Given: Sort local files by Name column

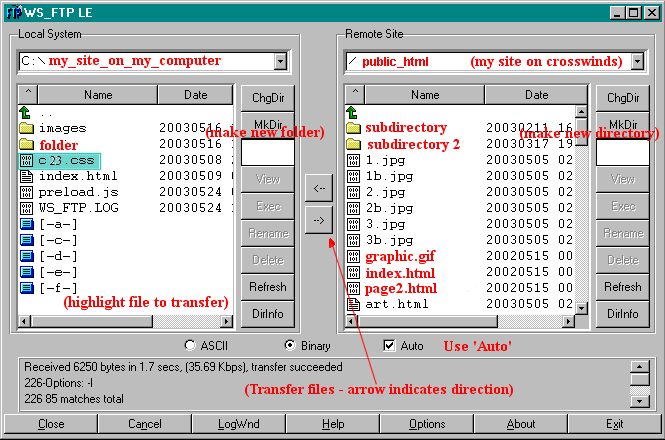Looking at the screenshot, I should (98, 94).
